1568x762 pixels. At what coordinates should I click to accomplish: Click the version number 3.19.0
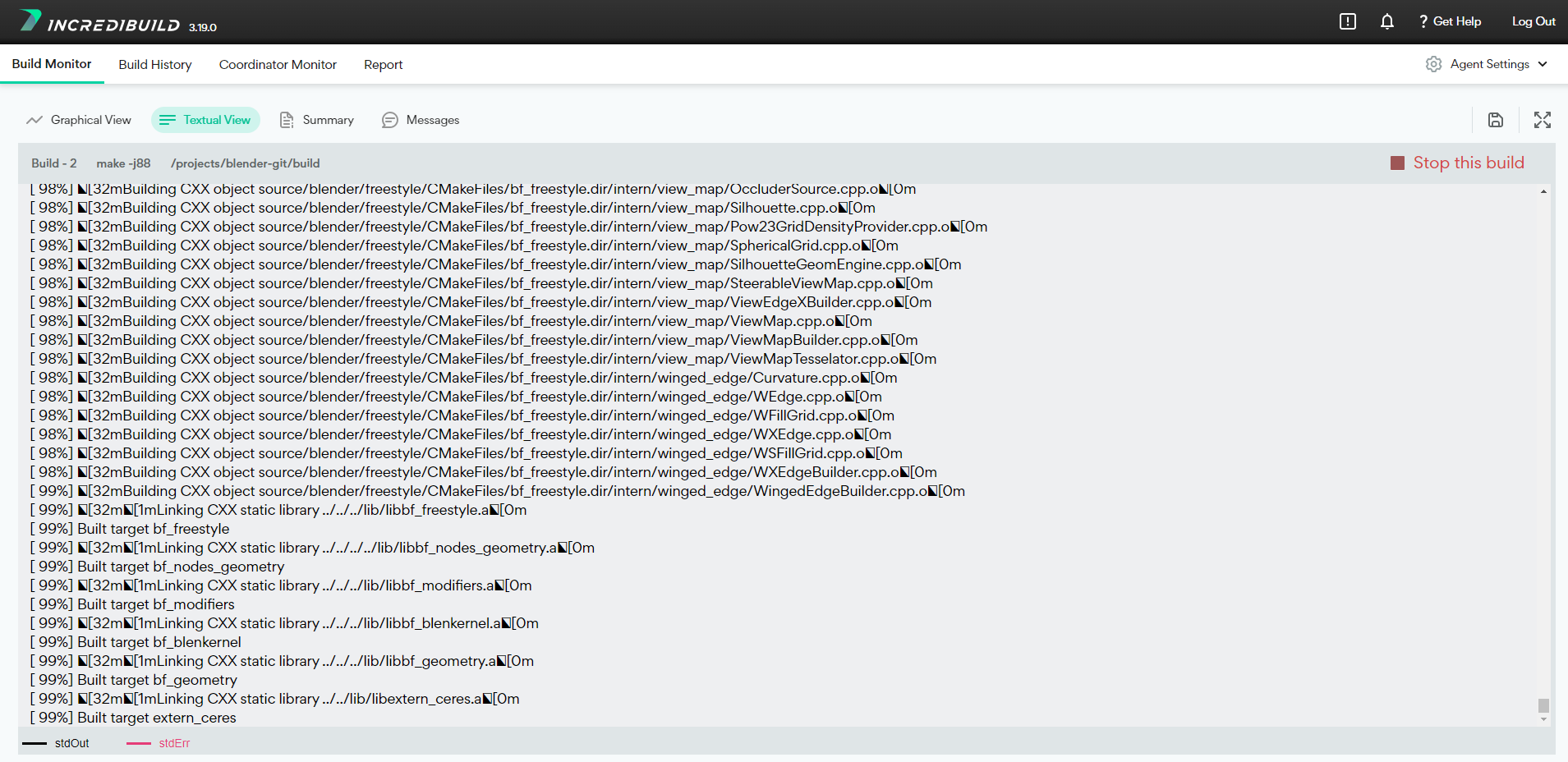[x=203, y=27]
